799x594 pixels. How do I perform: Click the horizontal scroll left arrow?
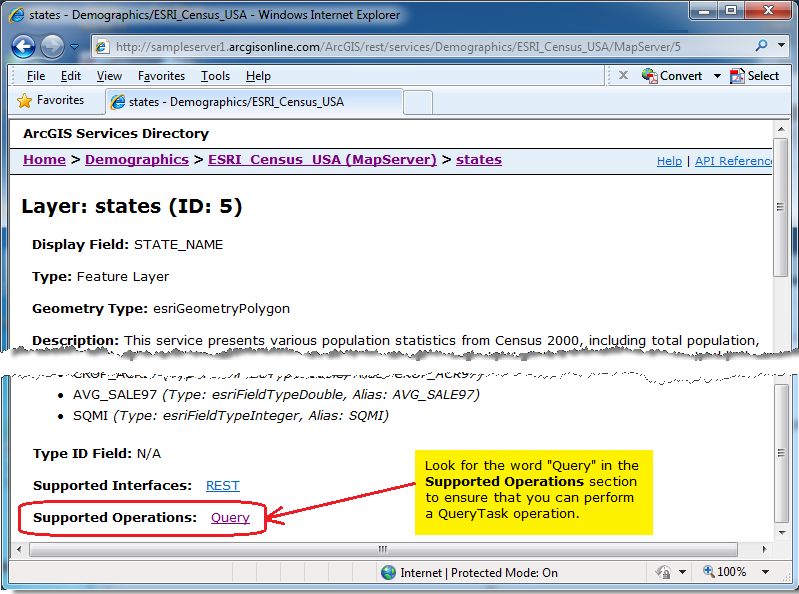(x=19, y=549)
